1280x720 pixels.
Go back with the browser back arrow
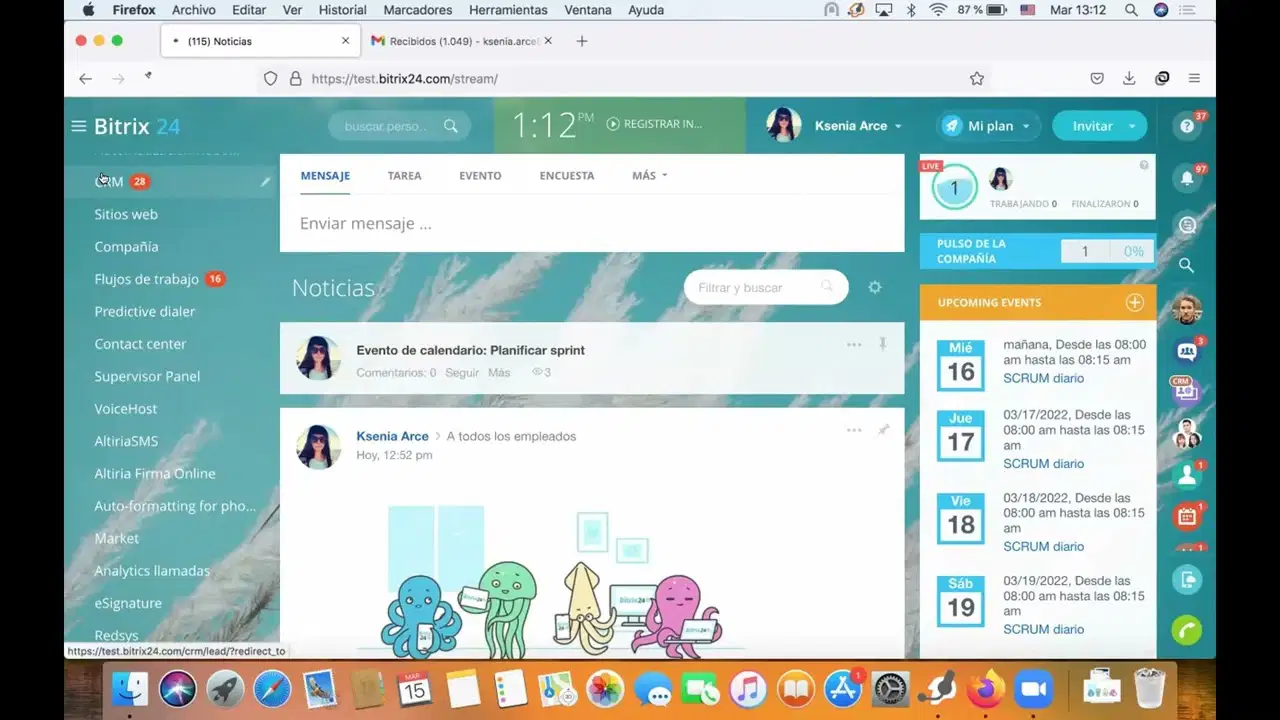86,78
